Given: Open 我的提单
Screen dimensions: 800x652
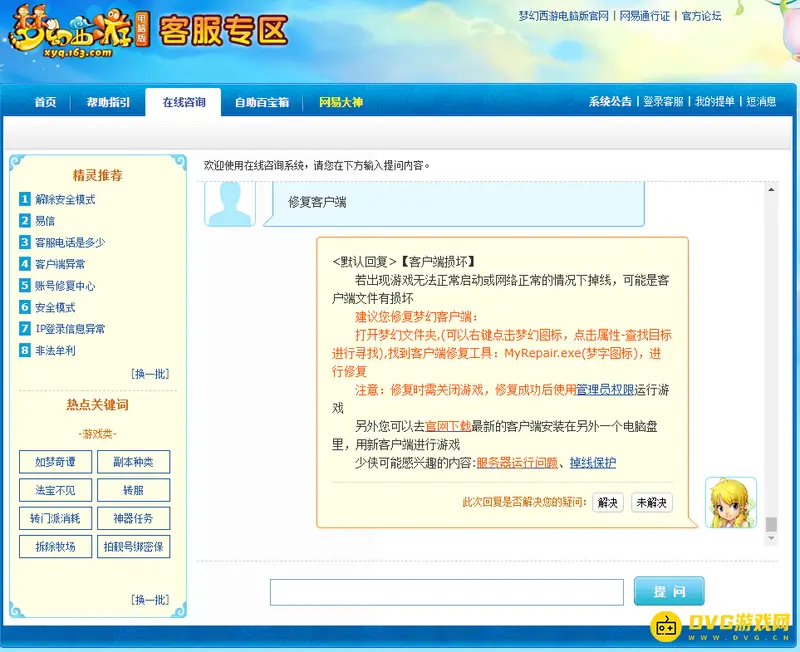Looking at the screenshot, I should [715, 102].
